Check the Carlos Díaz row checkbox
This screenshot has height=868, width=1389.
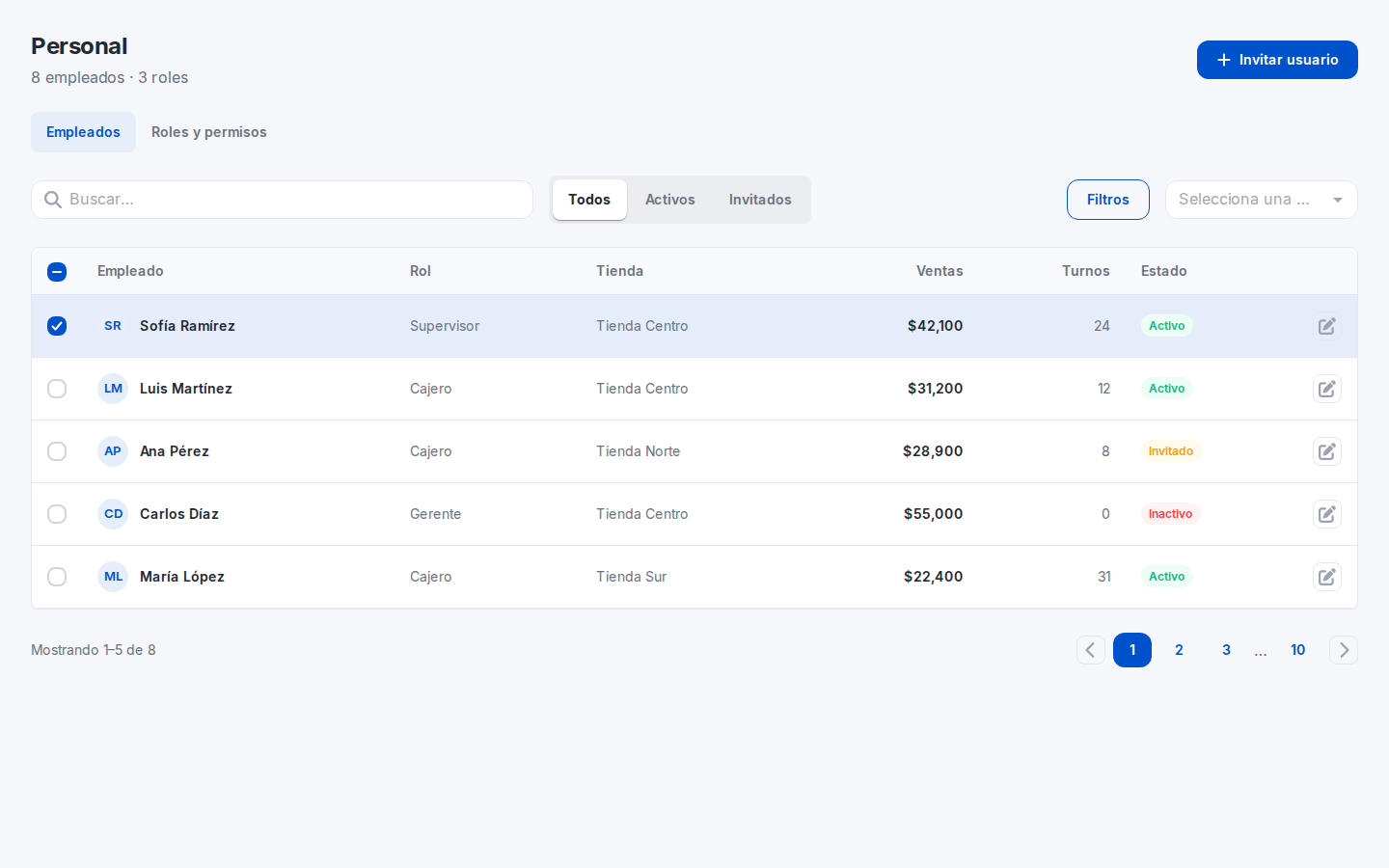coord(57,514)
